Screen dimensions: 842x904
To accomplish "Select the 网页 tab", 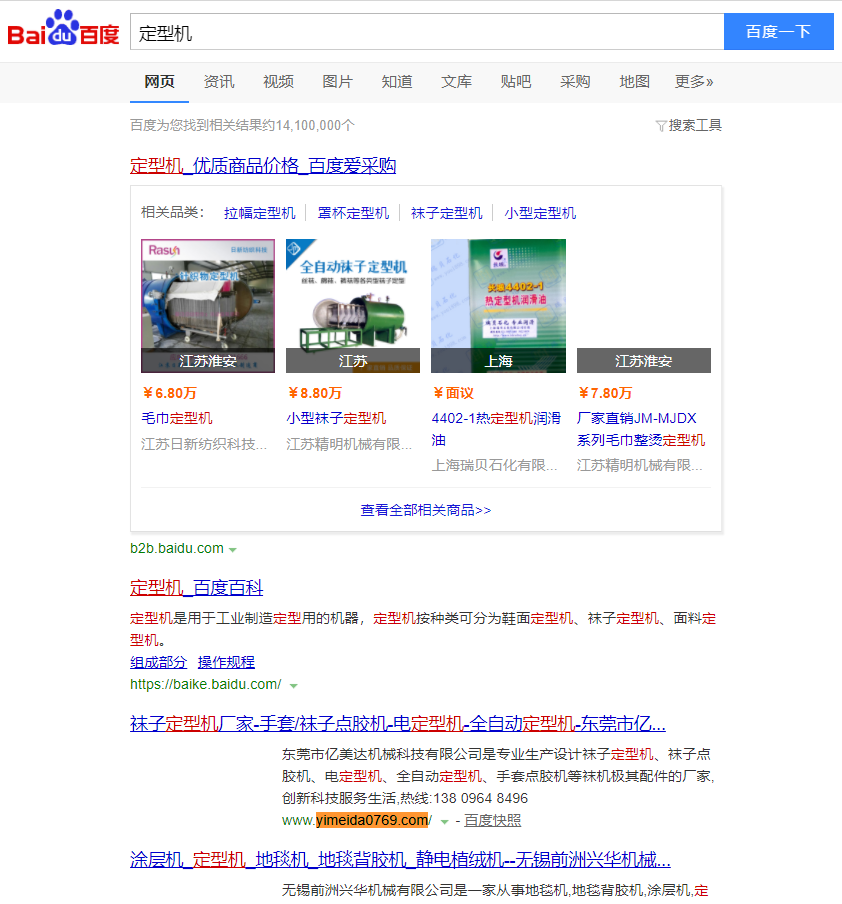I will (159, 82).
